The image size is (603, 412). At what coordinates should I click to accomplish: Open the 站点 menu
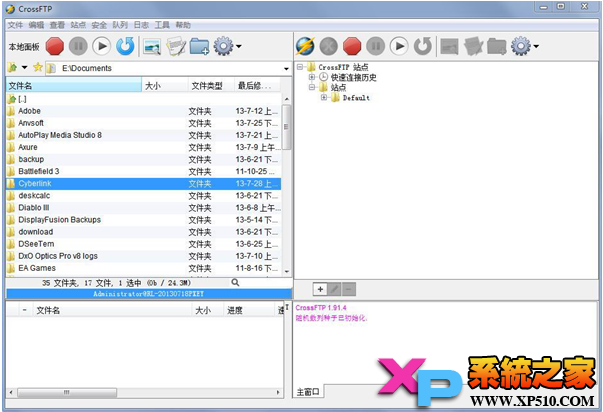click(78, 25)
